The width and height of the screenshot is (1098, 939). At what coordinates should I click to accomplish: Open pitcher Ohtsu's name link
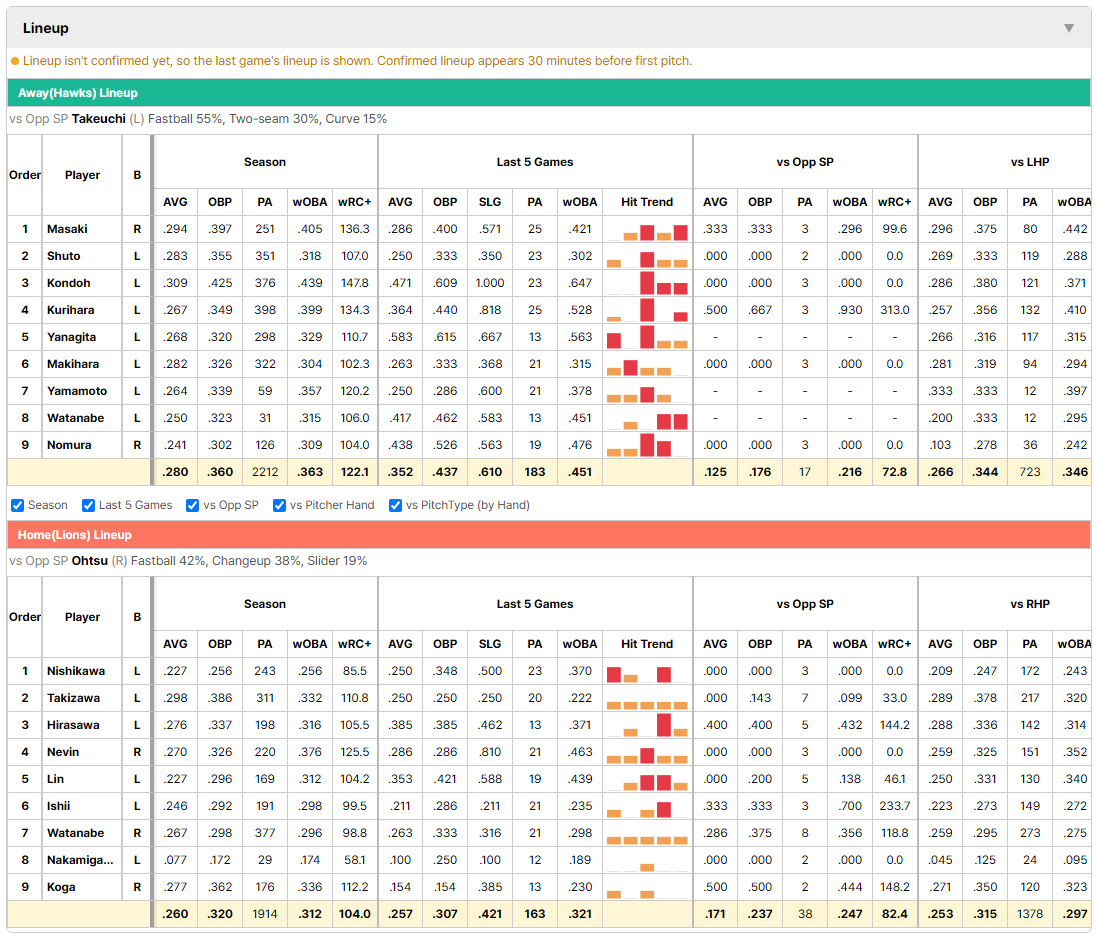click(x=90, y=561)
